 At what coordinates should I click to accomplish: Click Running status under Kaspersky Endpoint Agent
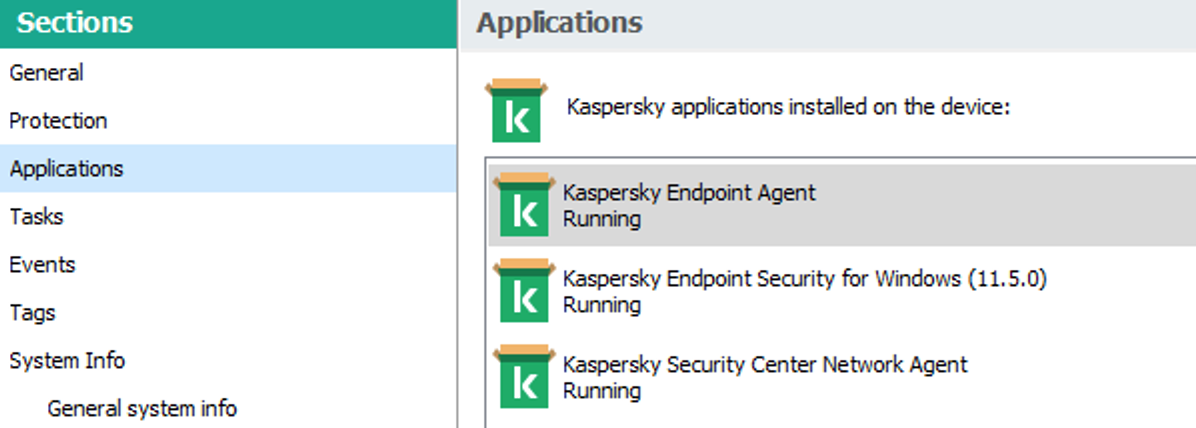(602, 218)
